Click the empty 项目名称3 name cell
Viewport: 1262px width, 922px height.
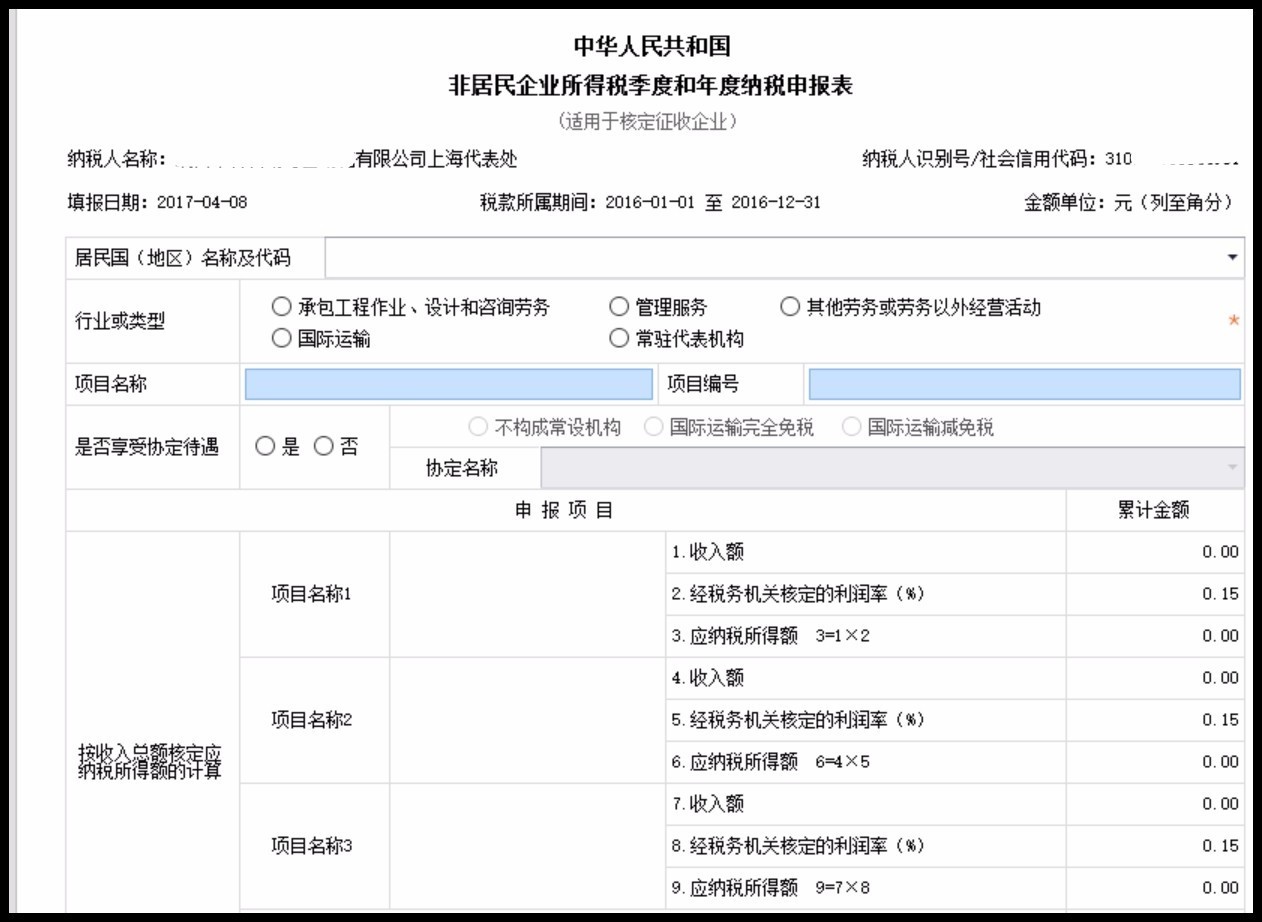527,846
